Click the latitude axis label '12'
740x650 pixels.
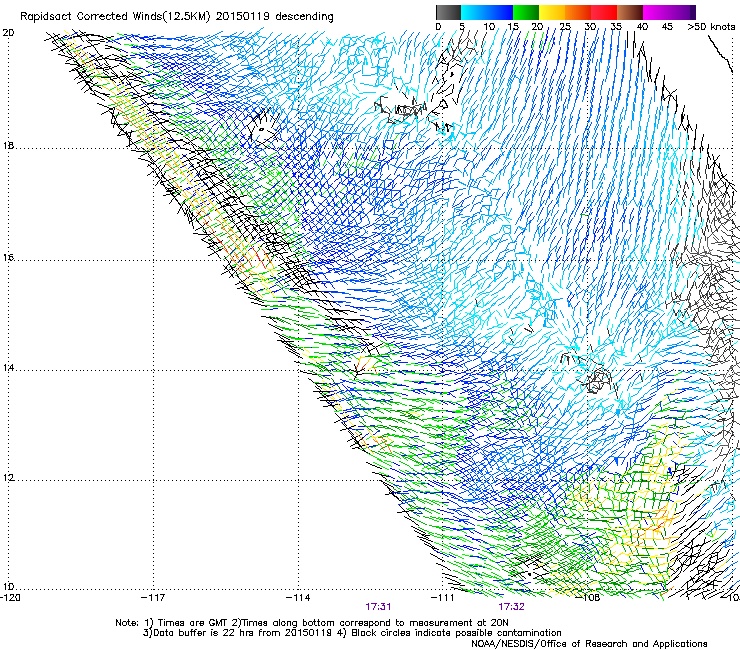(x=8, y=478)
